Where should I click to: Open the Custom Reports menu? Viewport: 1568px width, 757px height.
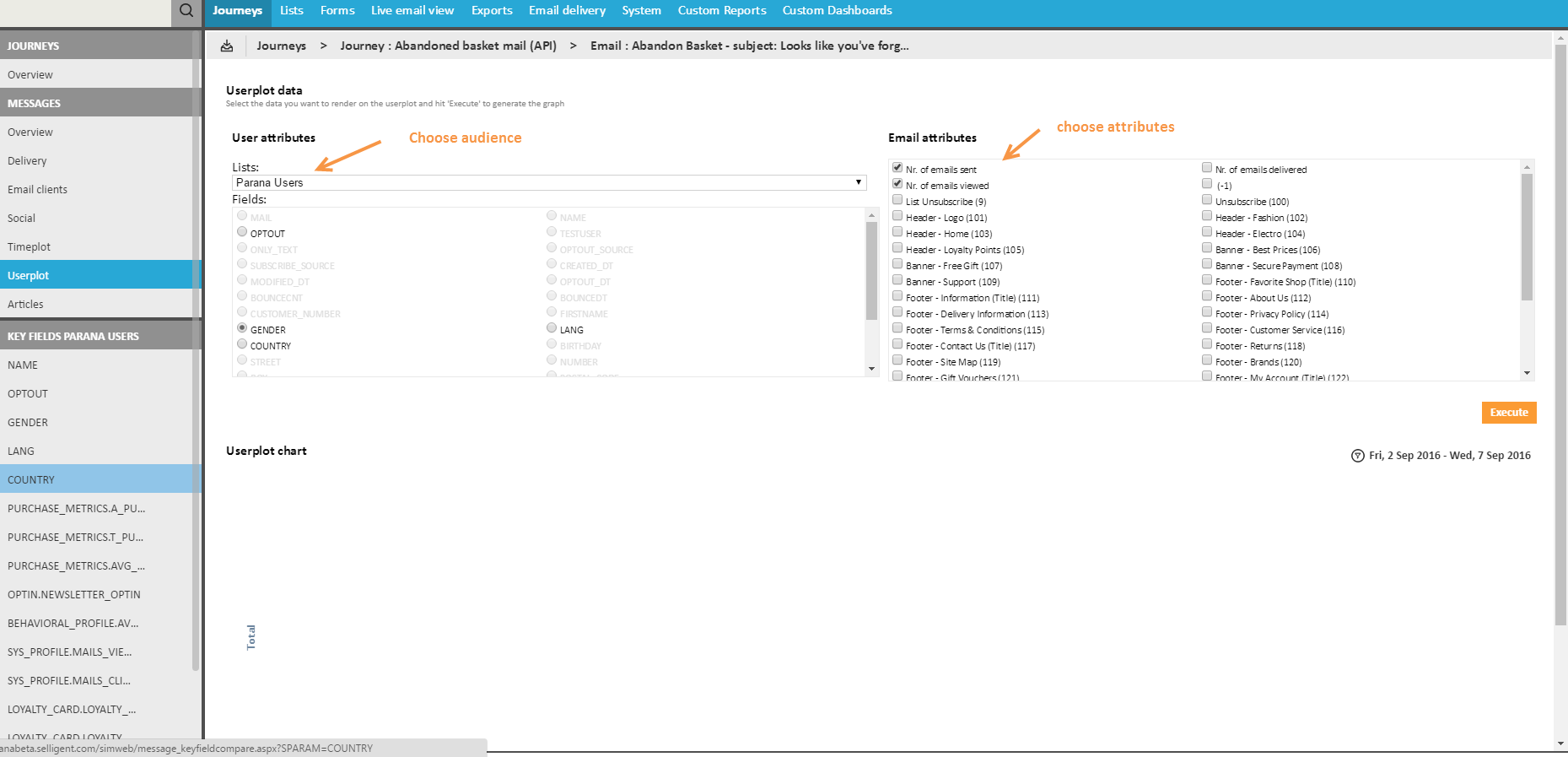pos(721,11)
